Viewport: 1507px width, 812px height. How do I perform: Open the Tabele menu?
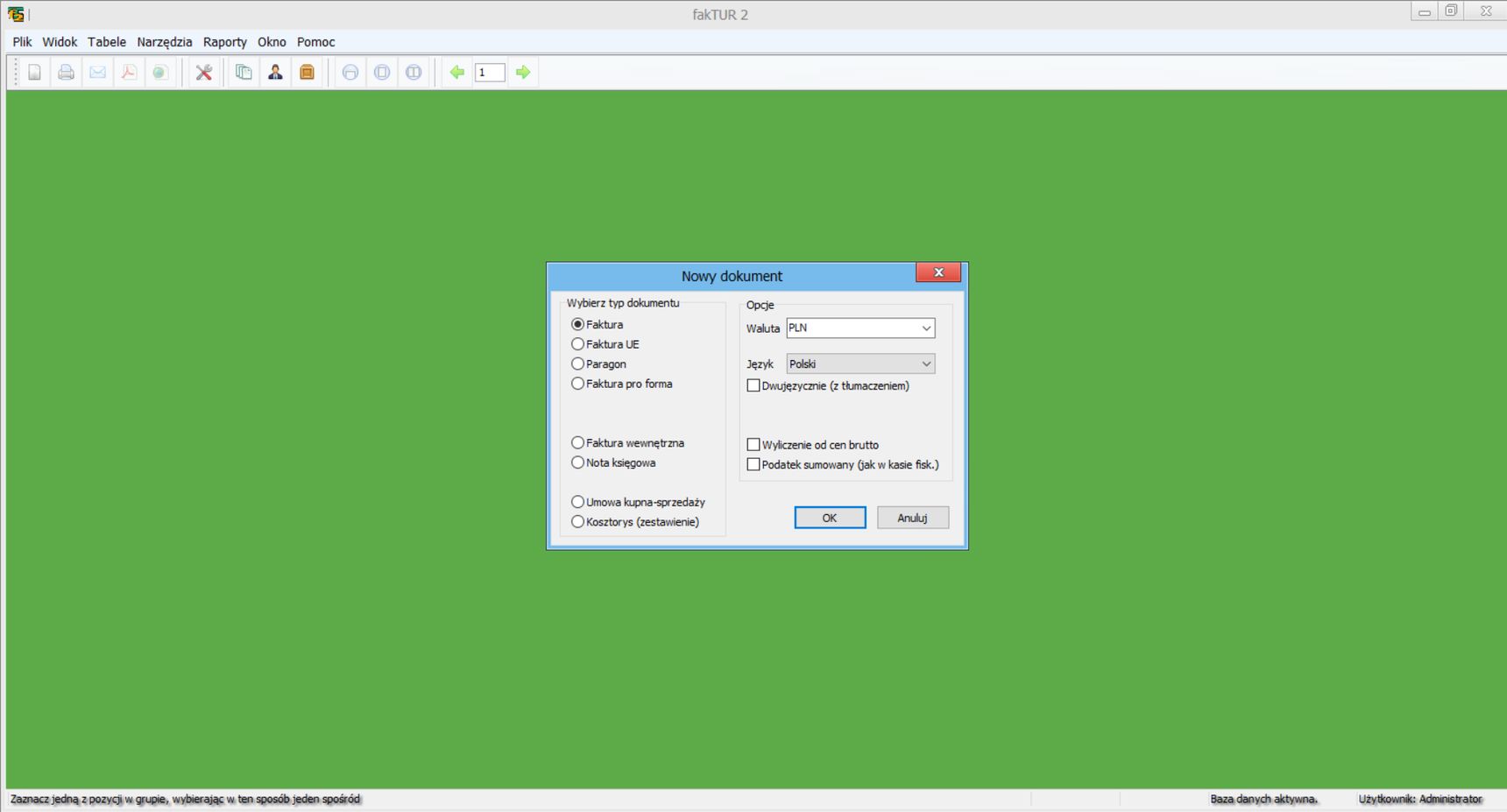(x=107, y=42)
